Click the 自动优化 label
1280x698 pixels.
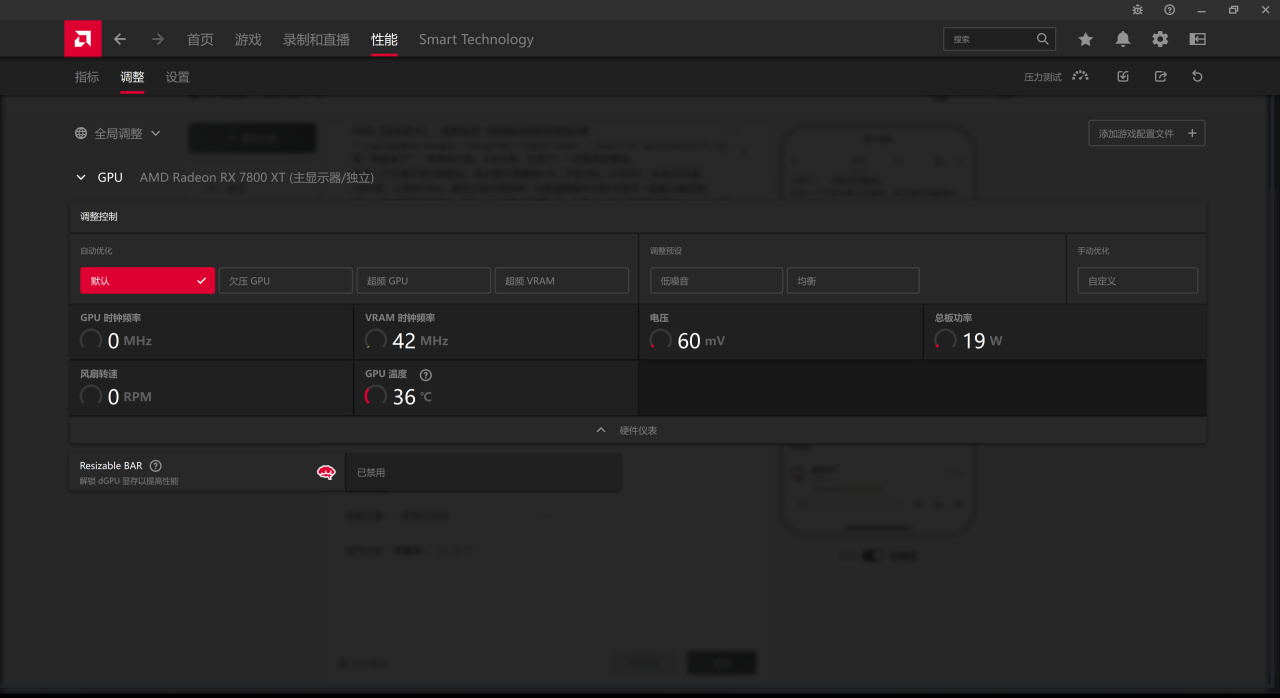(96, 251)
